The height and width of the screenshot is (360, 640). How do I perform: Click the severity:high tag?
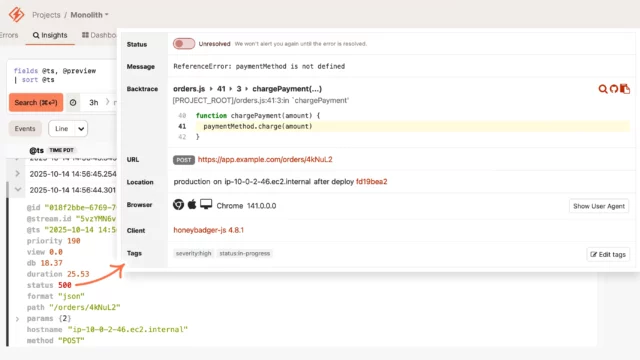point(193,253)
